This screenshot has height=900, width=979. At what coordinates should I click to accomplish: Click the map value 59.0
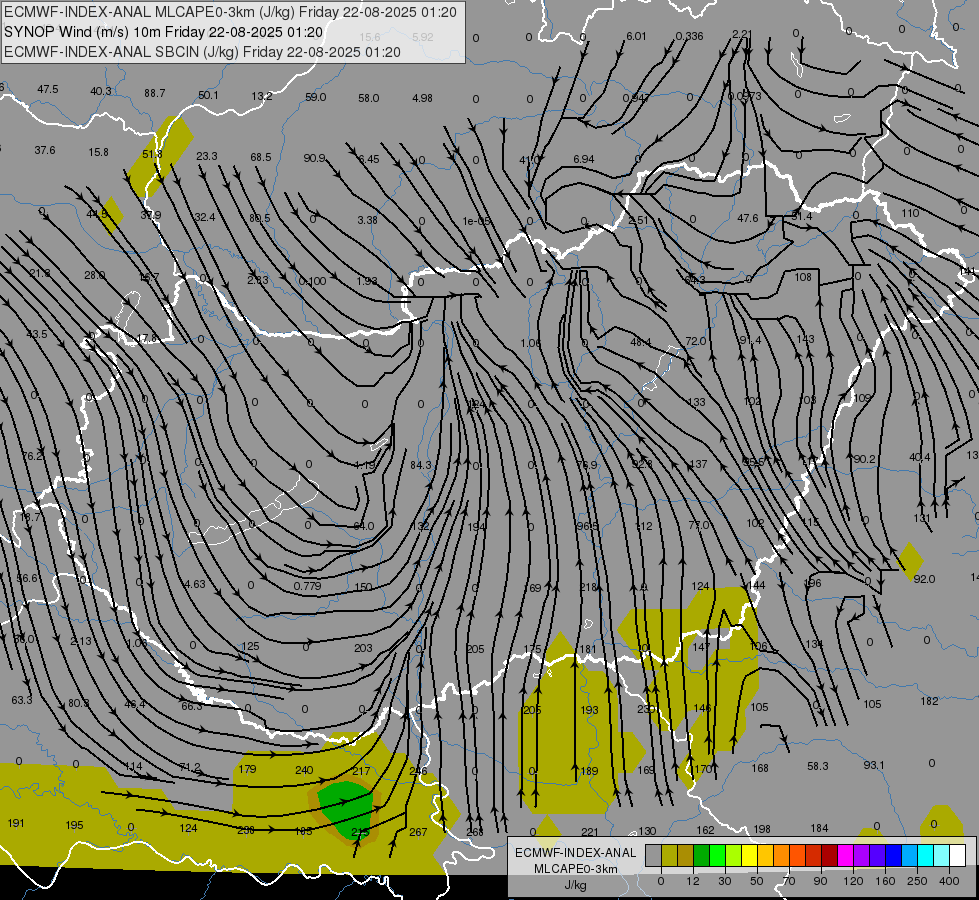point(315,97)
